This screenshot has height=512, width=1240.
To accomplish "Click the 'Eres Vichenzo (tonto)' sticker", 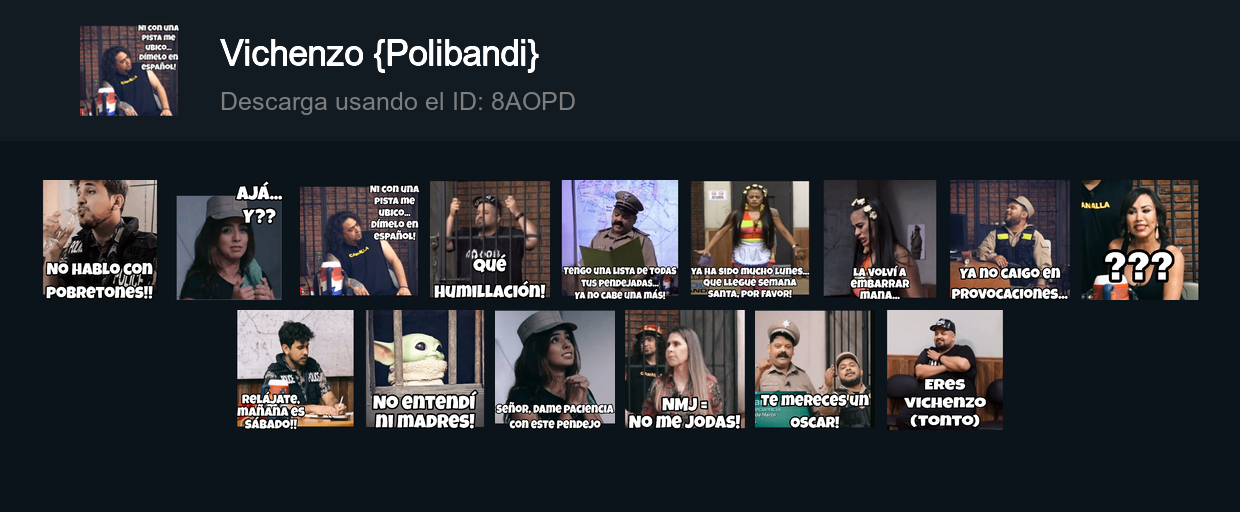I will point(945,369).
